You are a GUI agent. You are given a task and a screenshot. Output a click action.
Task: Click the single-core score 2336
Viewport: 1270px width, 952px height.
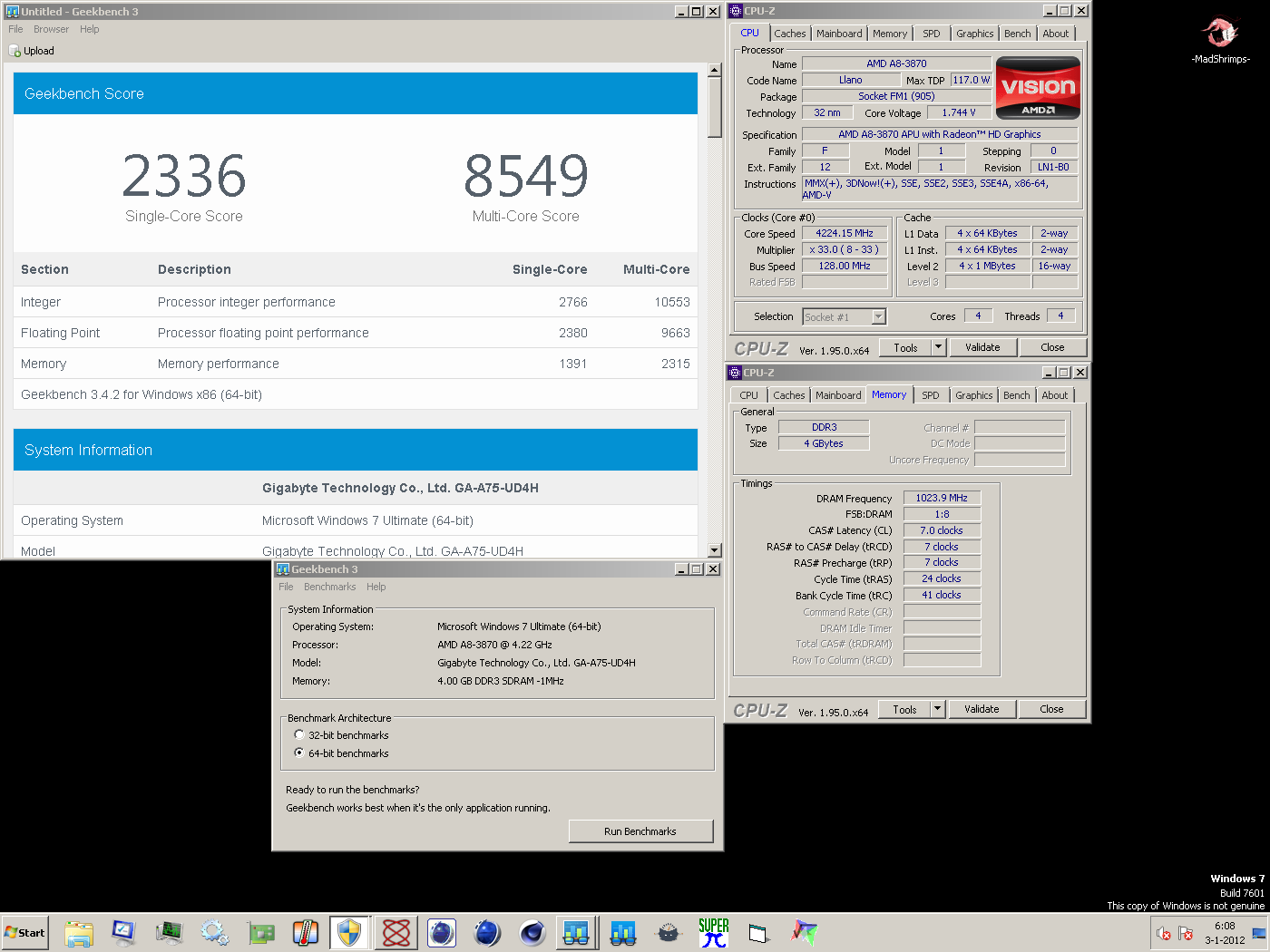(x=184, y=176)
